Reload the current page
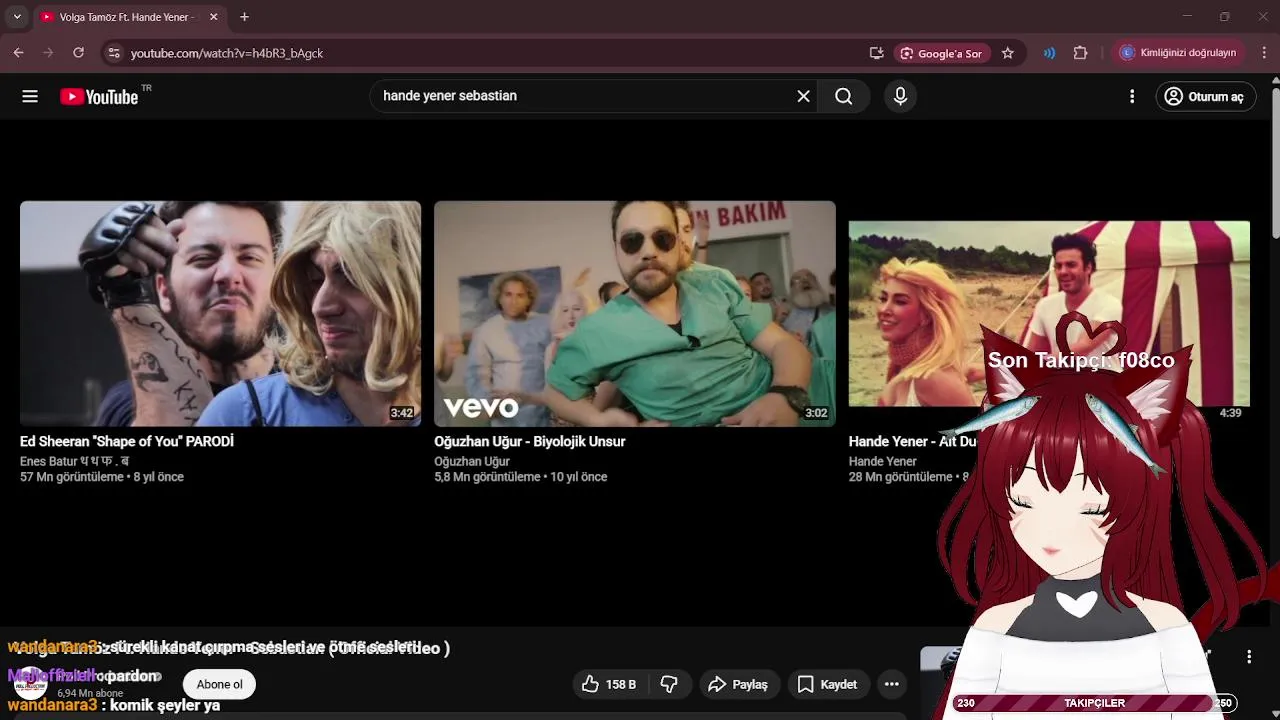The width and height of the screenshot is (1280, 720). [x=78, y=53]
